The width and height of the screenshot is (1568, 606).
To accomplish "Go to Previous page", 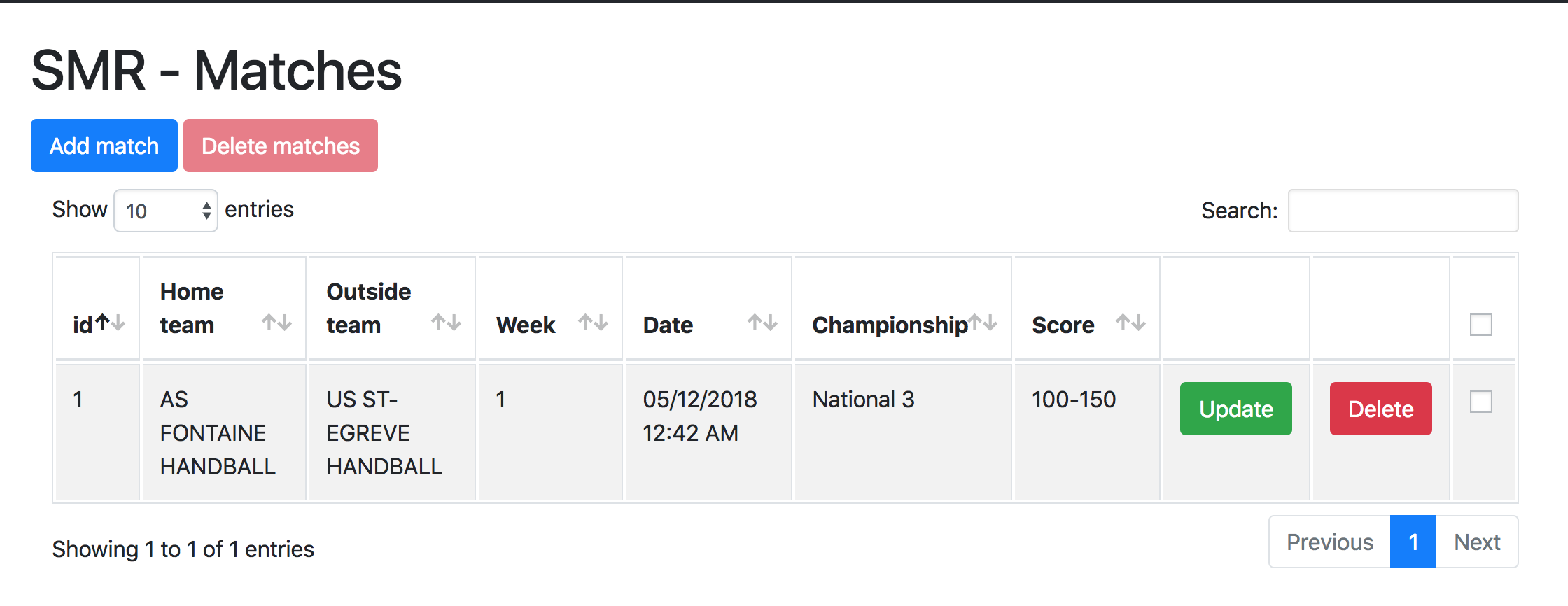I will 1329,542.
